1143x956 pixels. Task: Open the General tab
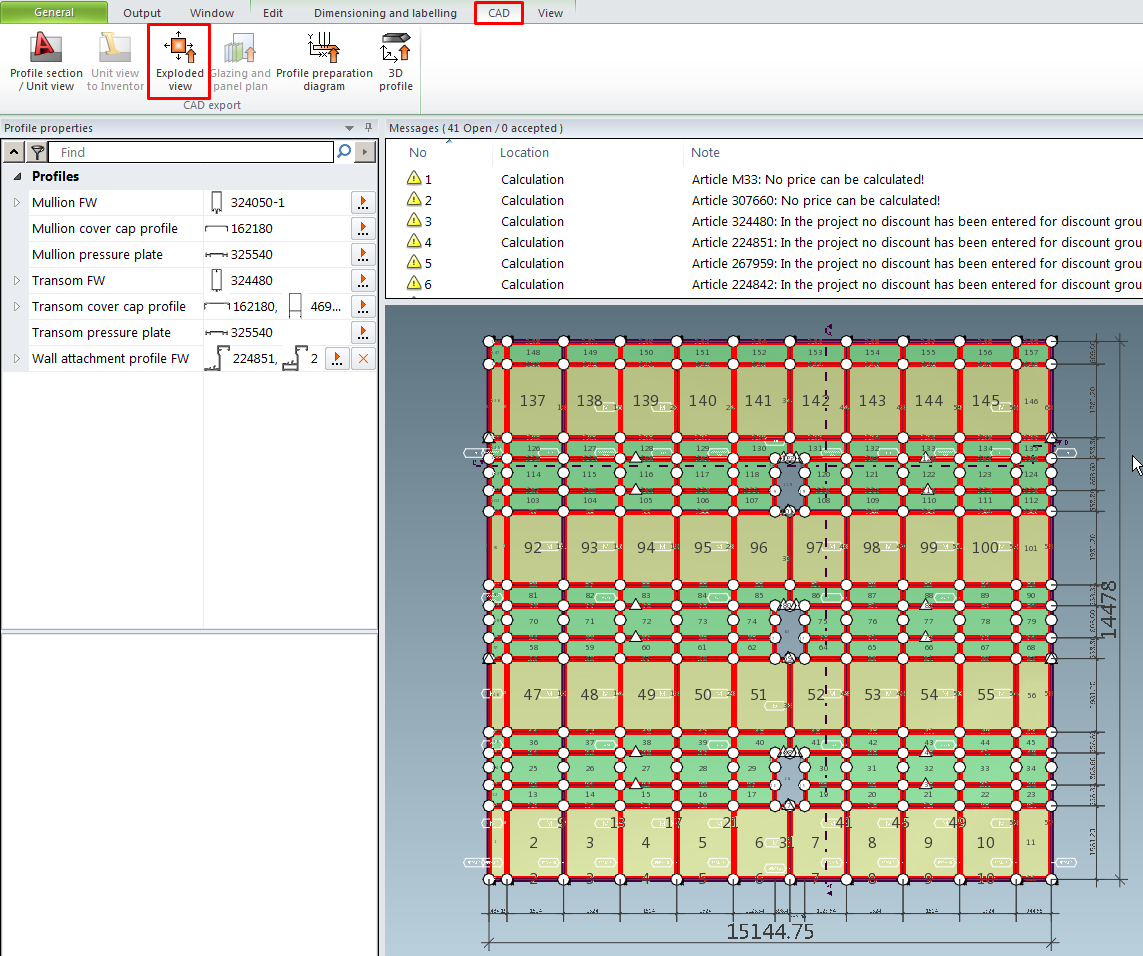tap(54, 13)
